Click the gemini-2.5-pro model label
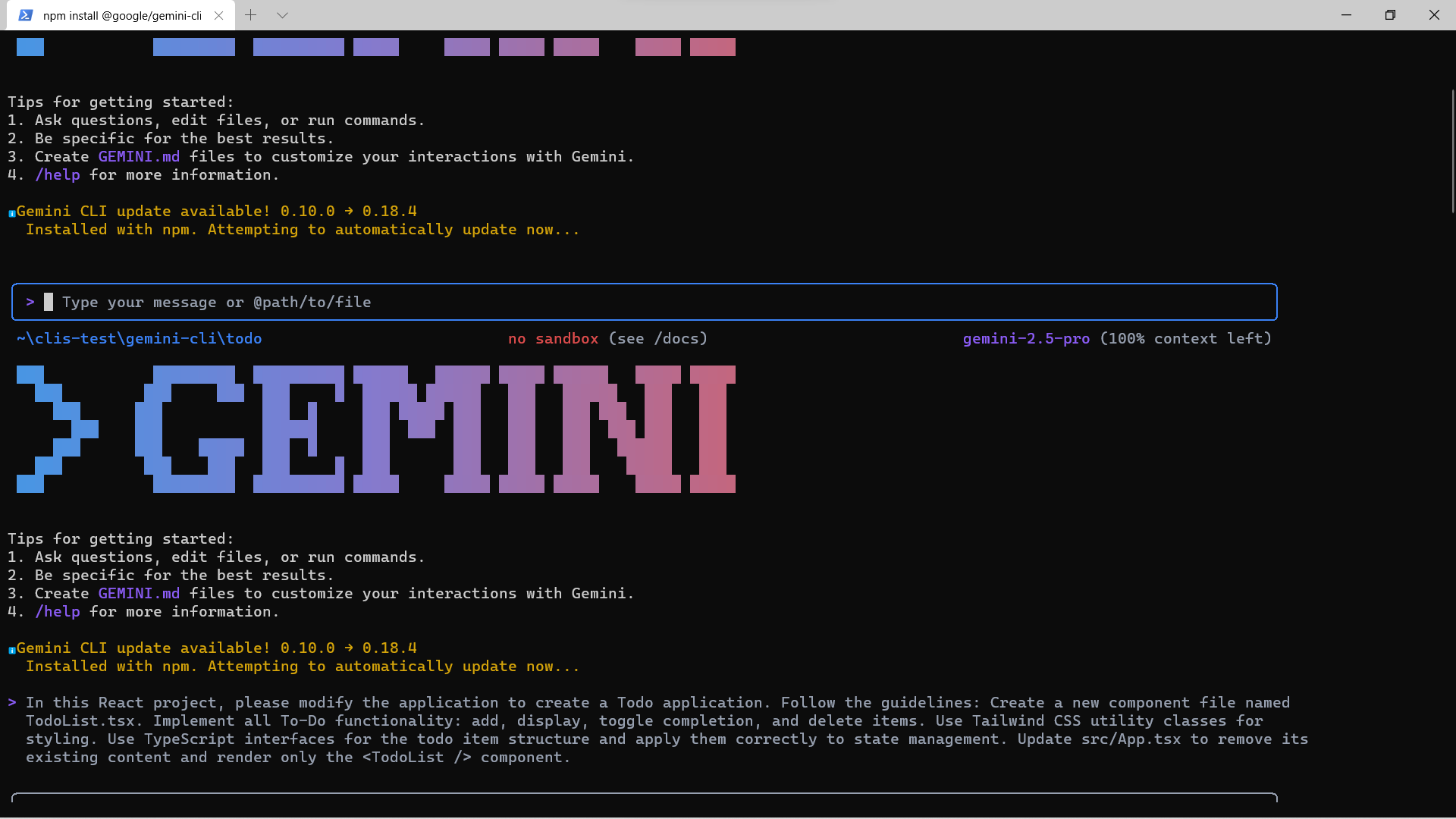The width and height of the screenshot is (1456, 819). (x=1026, y=338)
